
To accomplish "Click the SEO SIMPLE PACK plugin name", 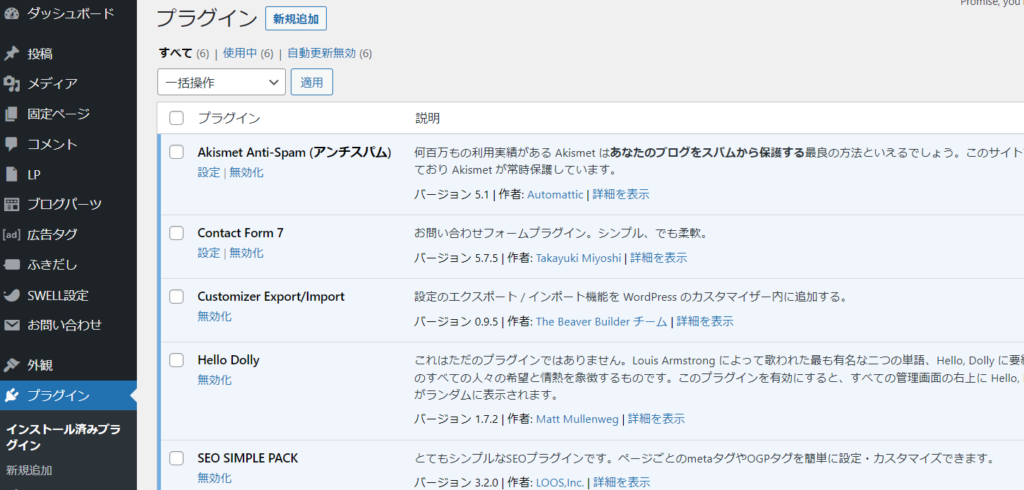I will pos(248,458).
